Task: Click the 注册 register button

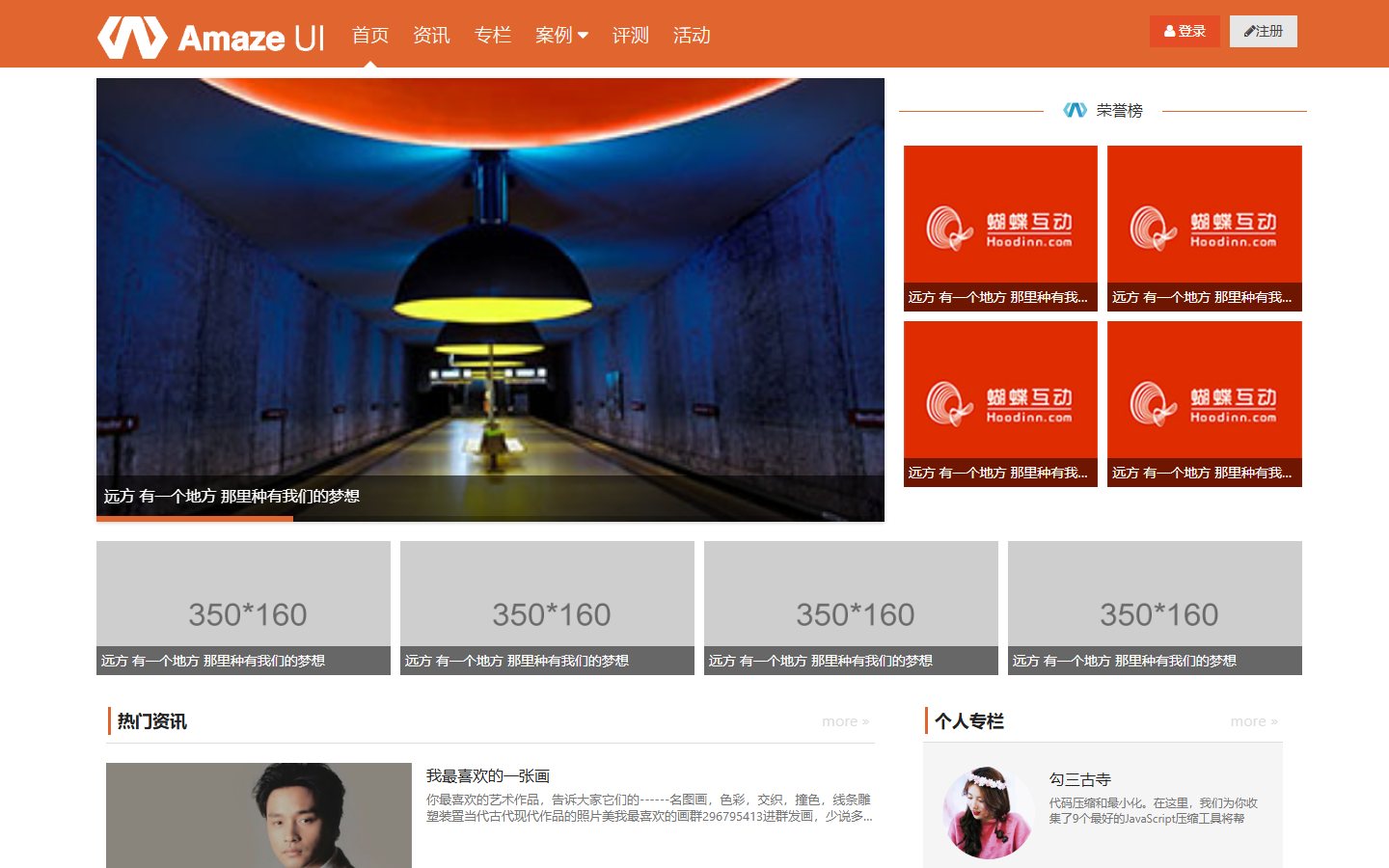Action: coord(1264,31)
